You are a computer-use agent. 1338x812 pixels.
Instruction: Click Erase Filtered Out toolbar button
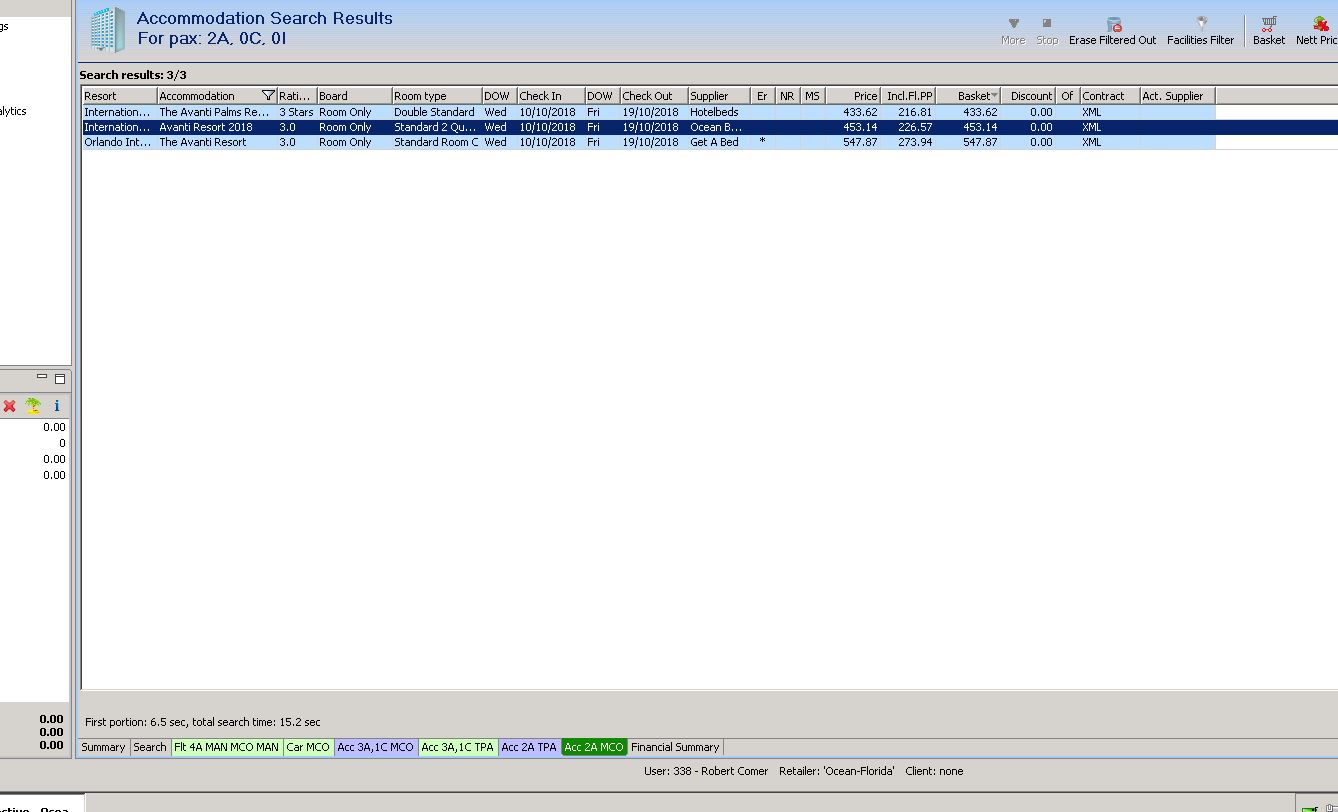[x=1112, y=30]
